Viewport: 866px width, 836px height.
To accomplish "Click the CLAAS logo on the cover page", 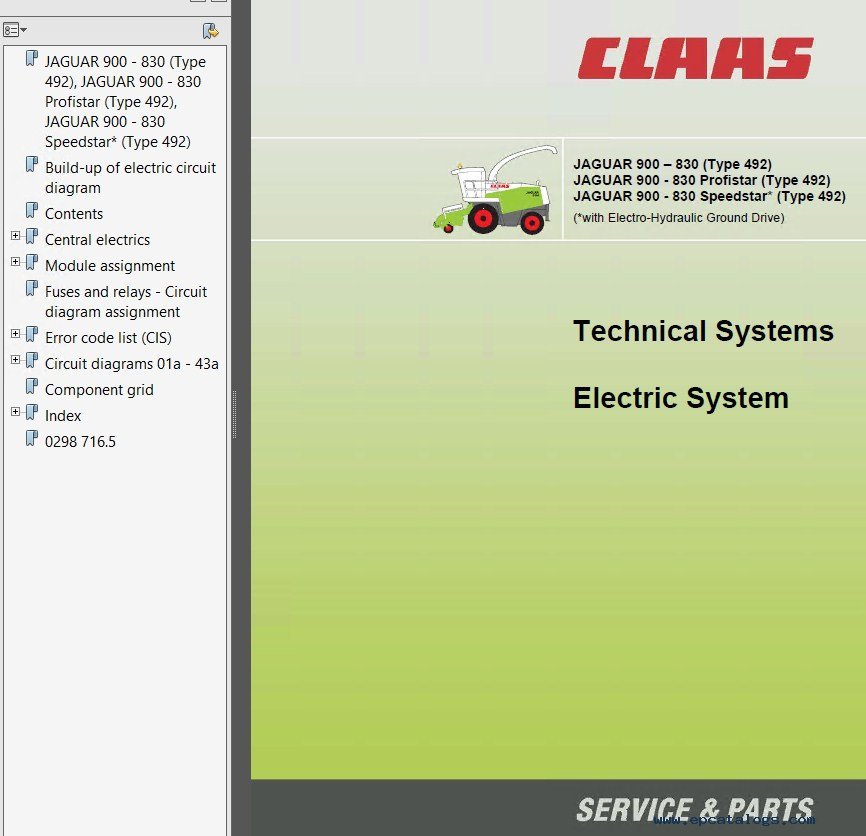I will [695, 59].
